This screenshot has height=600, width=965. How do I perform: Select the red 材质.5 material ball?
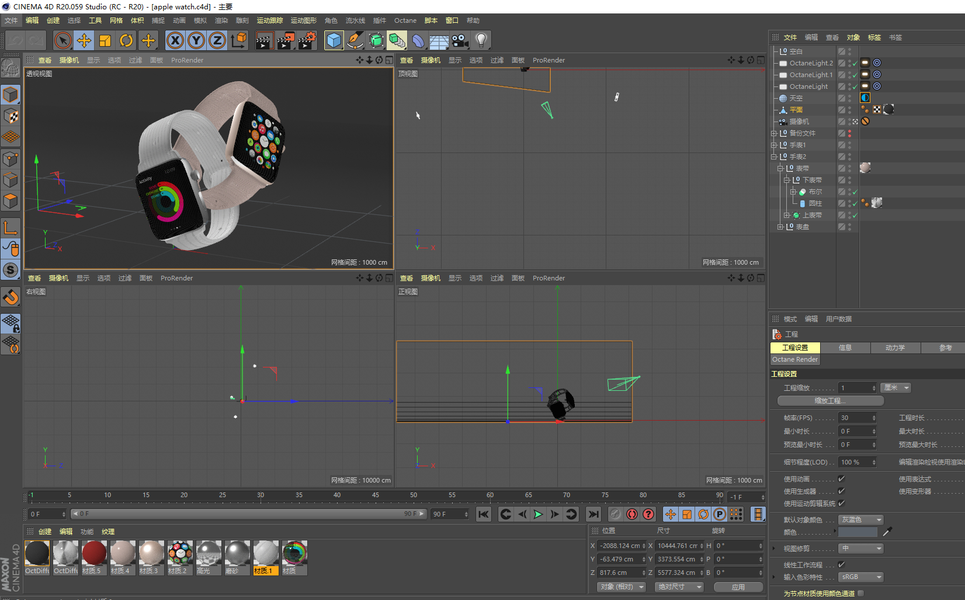click(94, 553)
